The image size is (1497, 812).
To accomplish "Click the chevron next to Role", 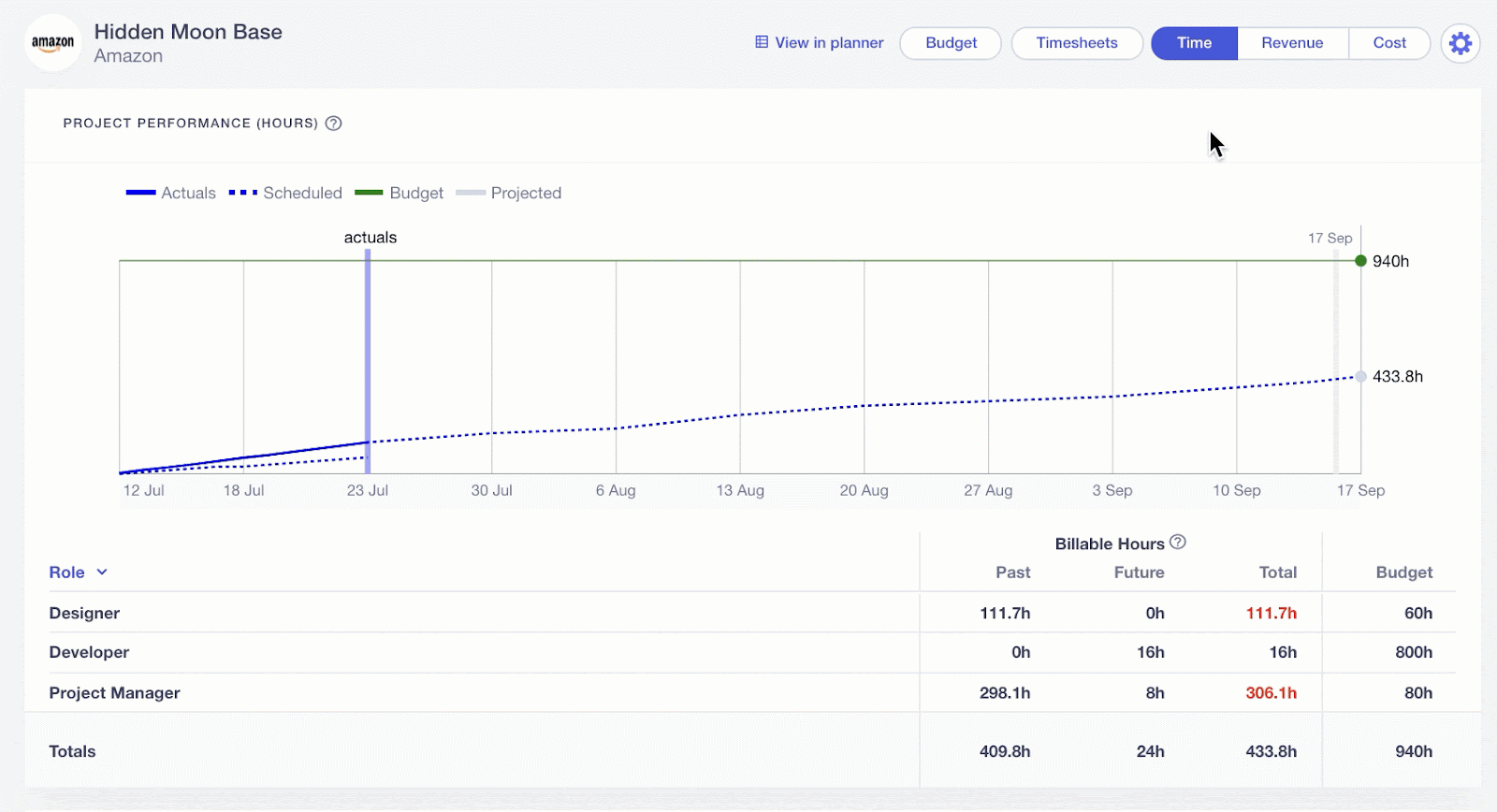I will [102, 573].
